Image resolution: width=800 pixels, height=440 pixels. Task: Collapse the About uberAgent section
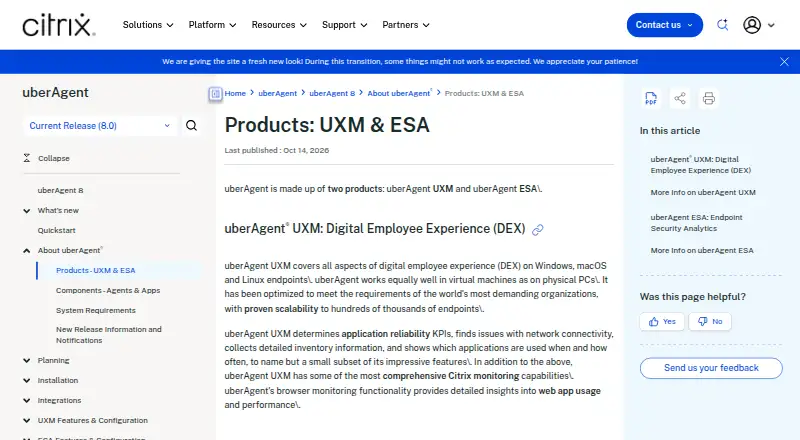point(27,250)
